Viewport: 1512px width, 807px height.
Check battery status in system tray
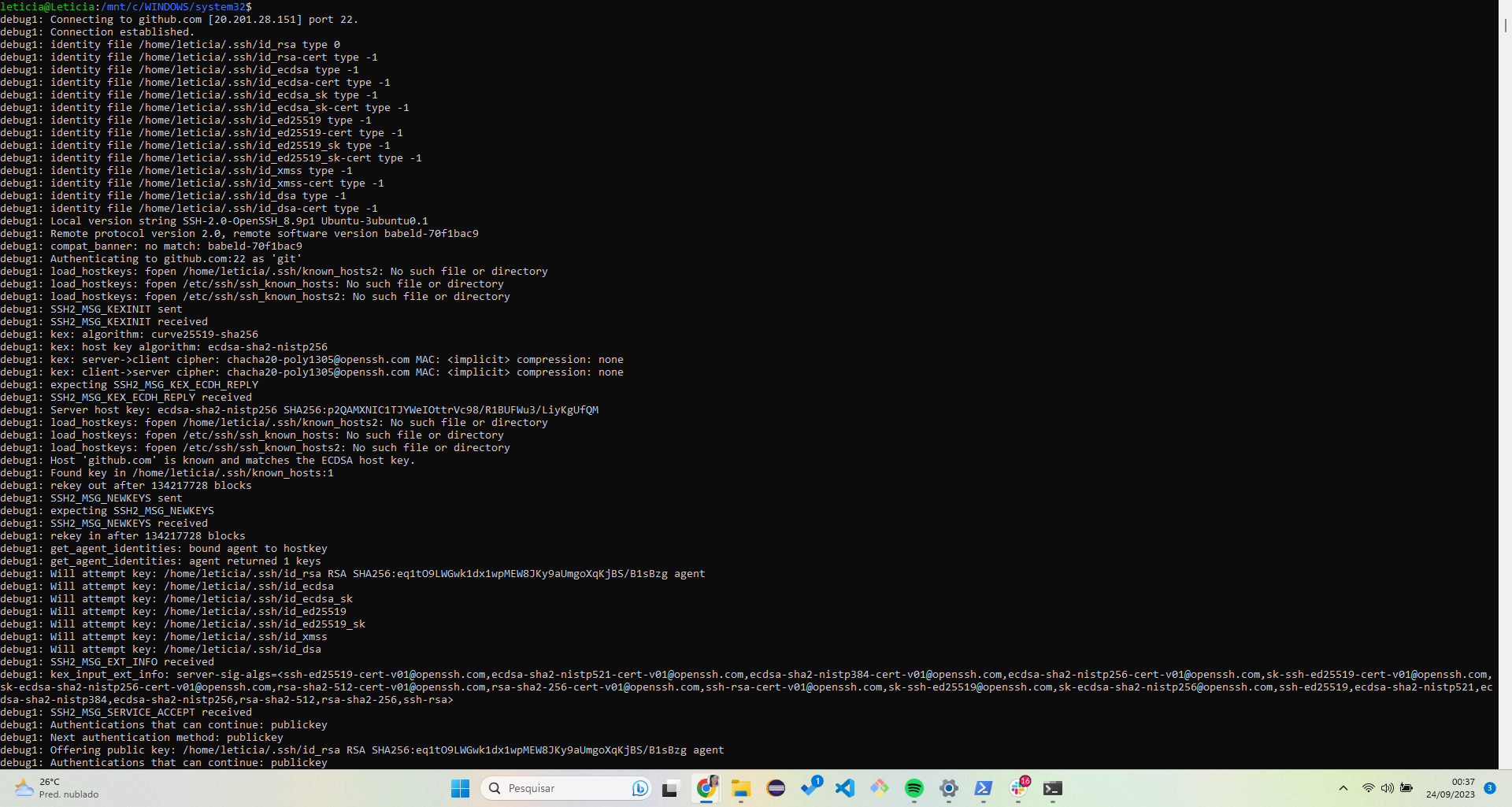[1406, 788]
